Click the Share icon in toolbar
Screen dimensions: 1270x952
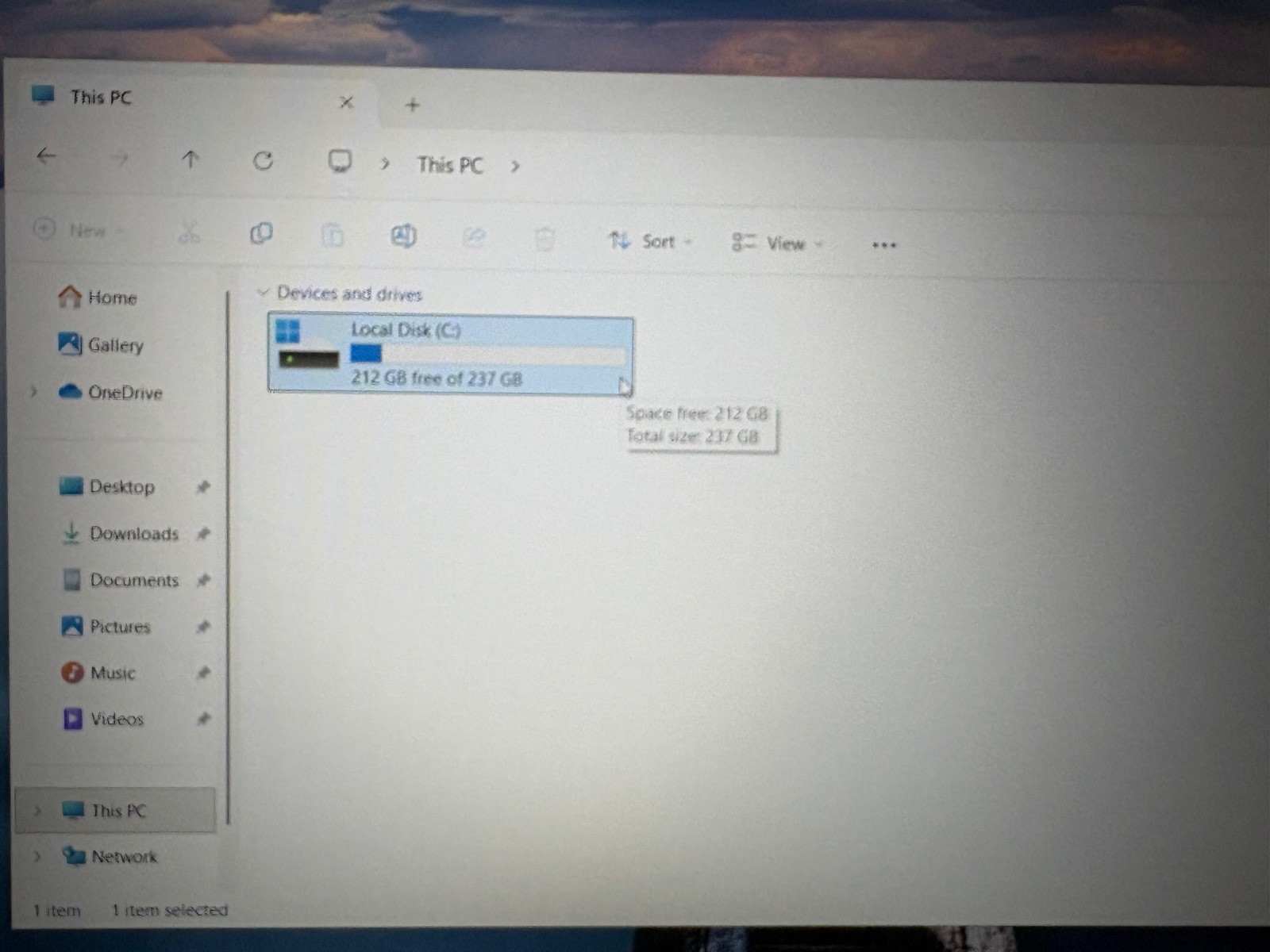coord(474,237)
